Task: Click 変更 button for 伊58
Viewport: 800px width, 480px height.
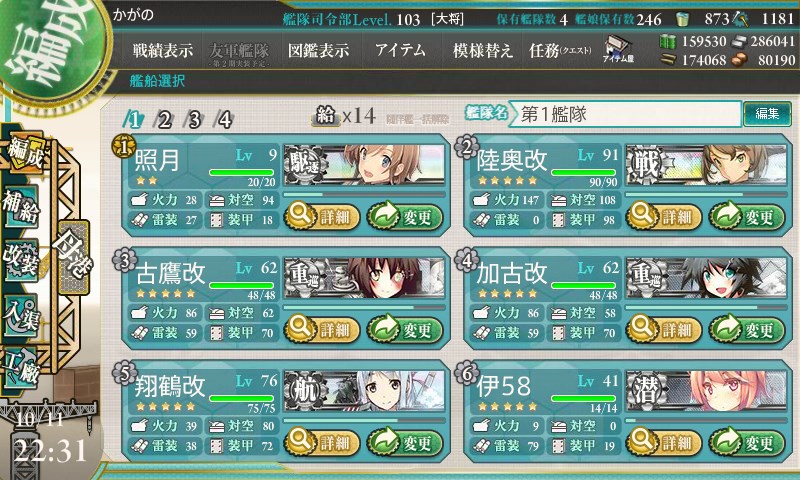Action: click(747, 442)
